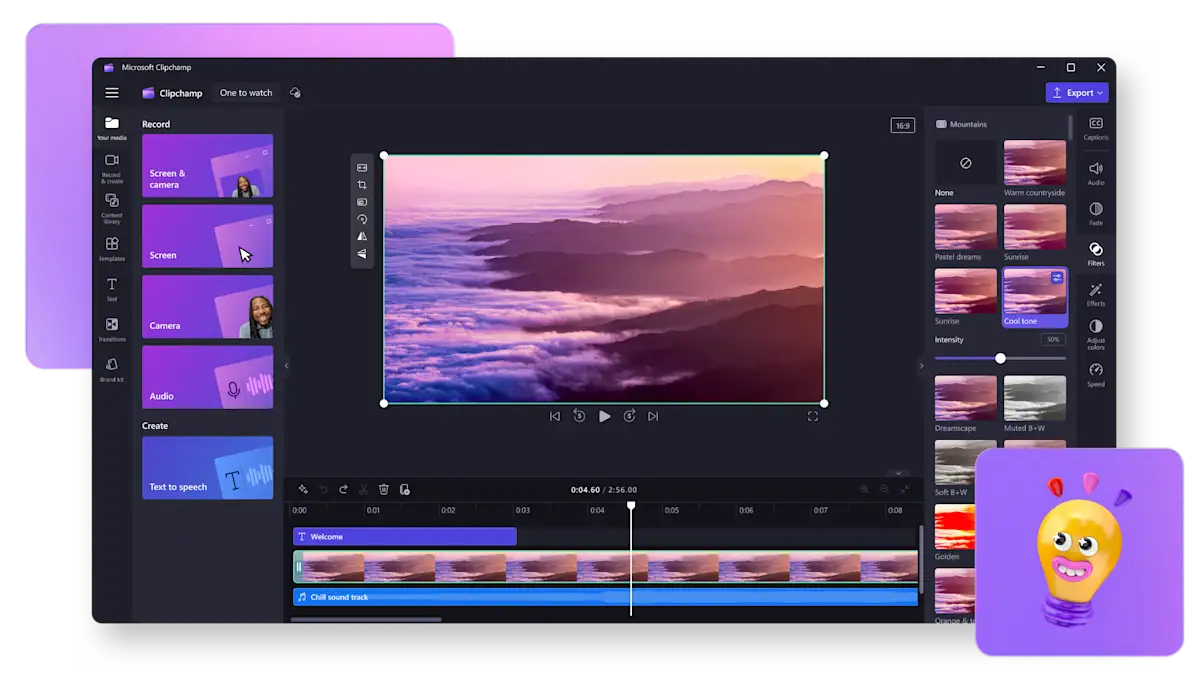Screen dimensions: 1200x680
Task: Click the Rotate tool in floating toolbar
Action: click(x=362, y=219)
